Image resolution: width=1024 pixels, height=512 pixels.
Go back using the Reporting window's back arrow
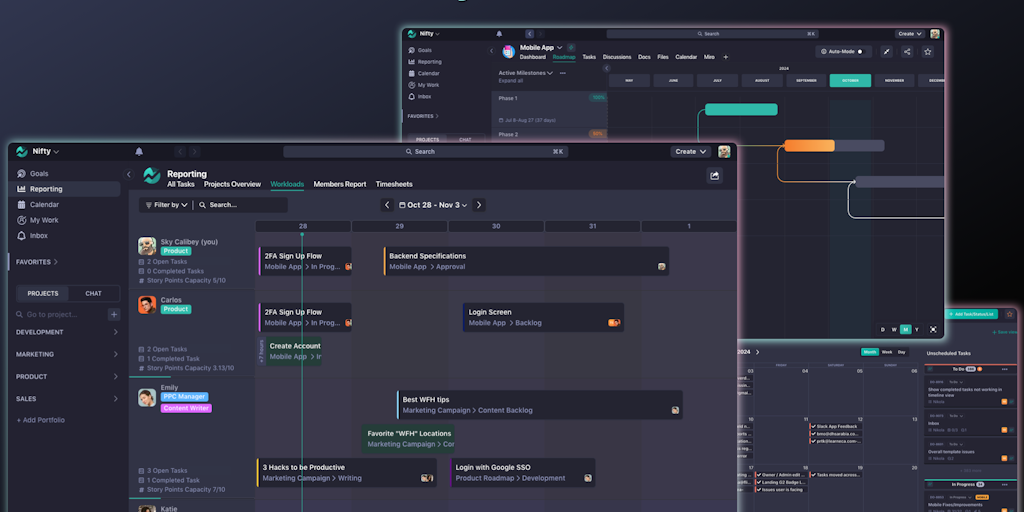pyautogui.click(x=181, y=152)
